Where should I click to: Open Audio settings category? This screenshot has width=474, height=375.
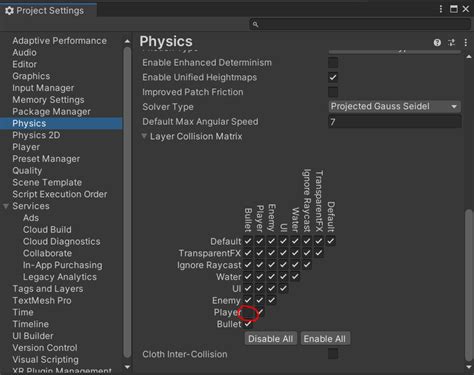coord(24,52)
